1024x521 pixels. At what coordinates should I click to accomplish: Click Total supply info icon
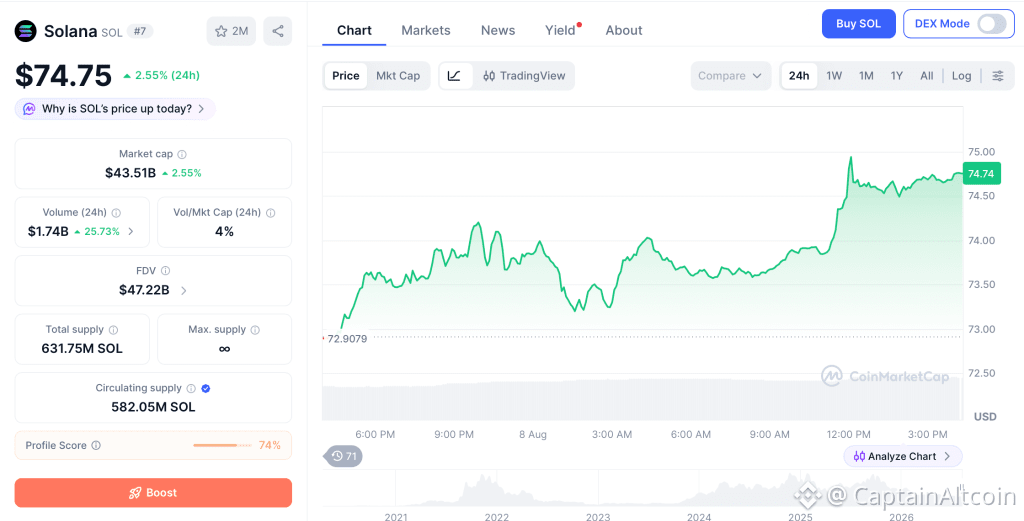114,330
